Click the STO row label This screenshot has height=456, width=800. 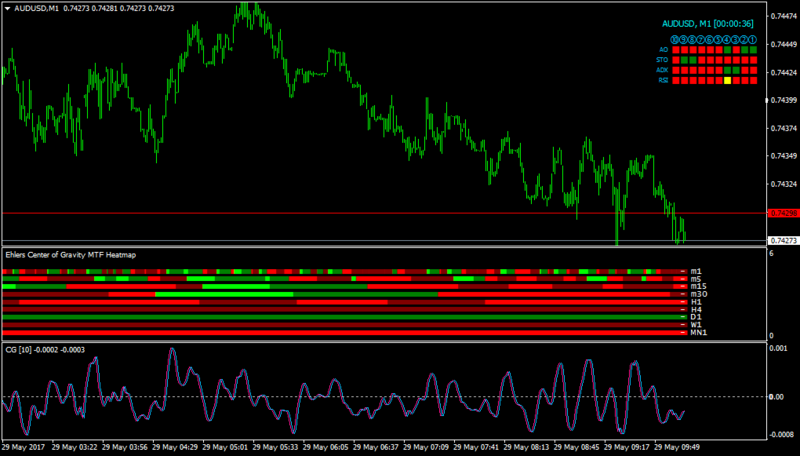pyautogui.click(x=662, y=60)
